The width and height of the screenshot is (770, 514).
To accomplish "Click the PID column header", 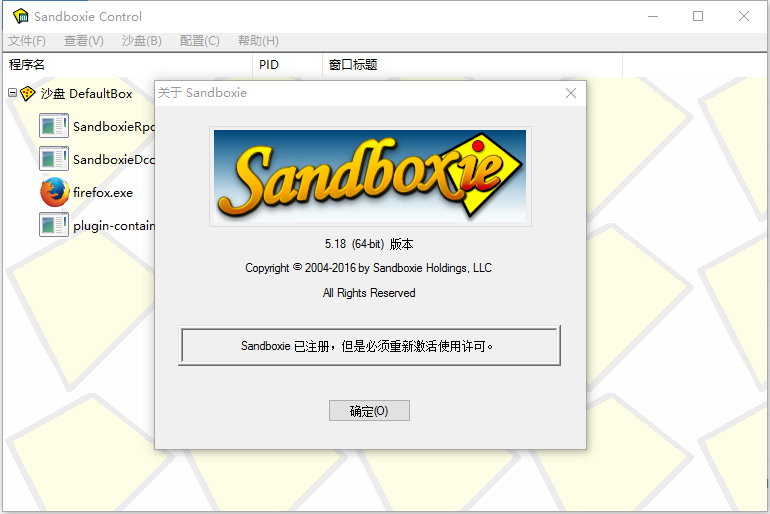I will click(287, 65).
